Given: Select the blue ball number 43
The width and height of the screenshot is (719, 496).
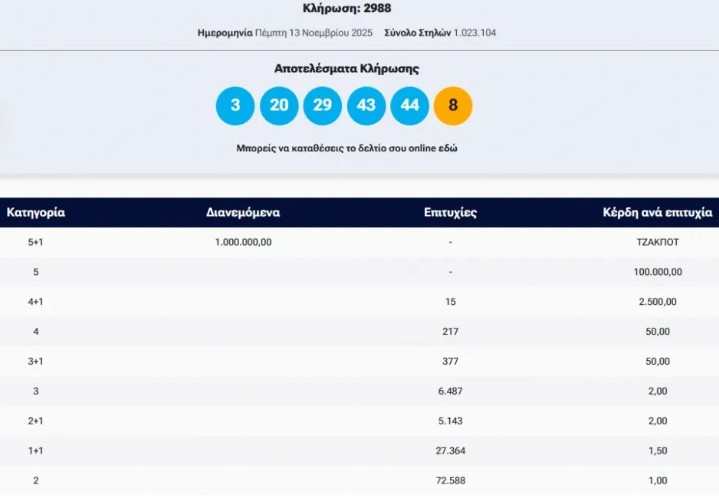Looking at the screenshot, I should (366, 106).
